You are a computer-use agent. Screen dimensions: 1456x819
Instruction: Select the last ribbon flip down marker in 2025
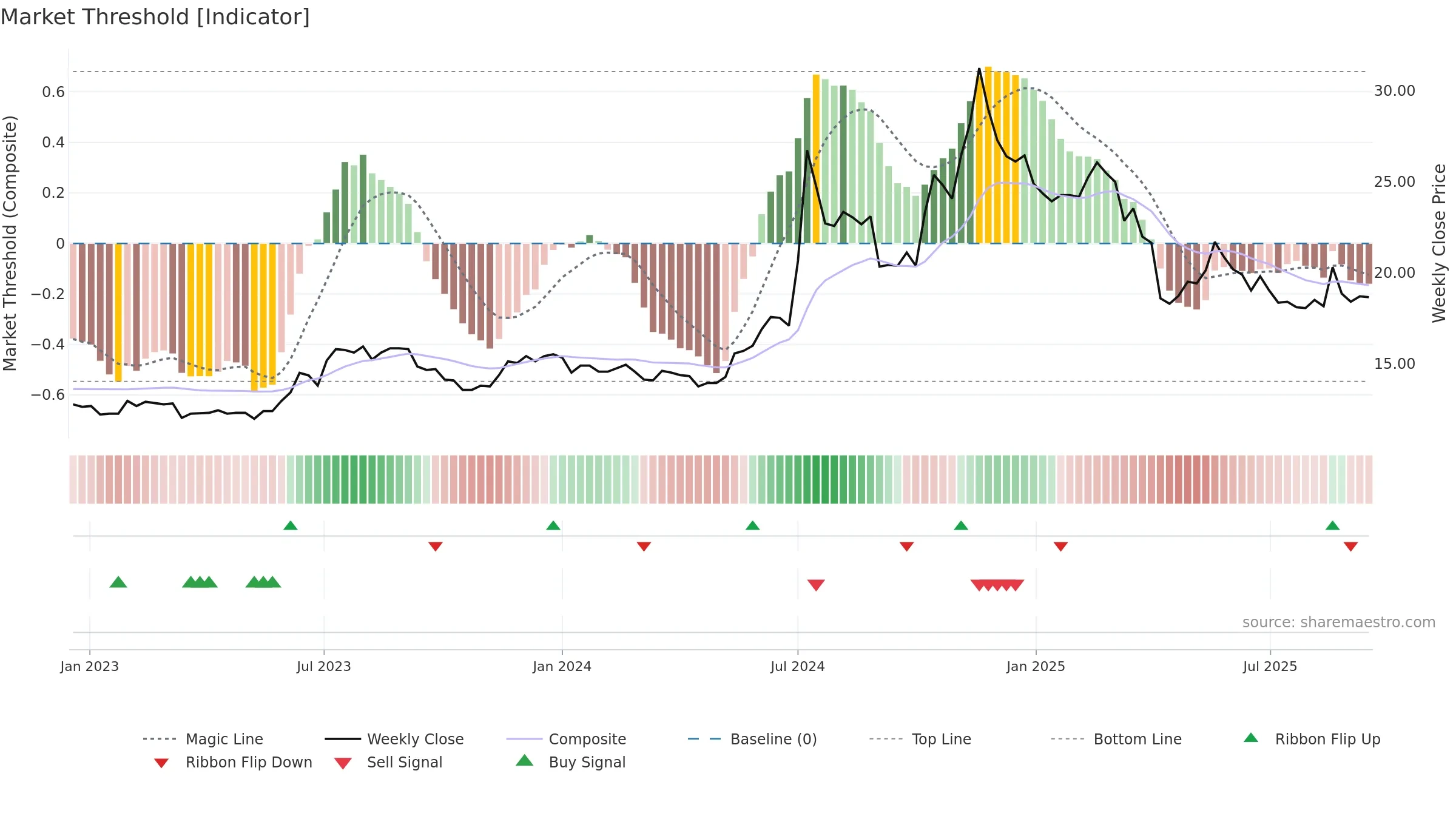[x=1351, y=547]
